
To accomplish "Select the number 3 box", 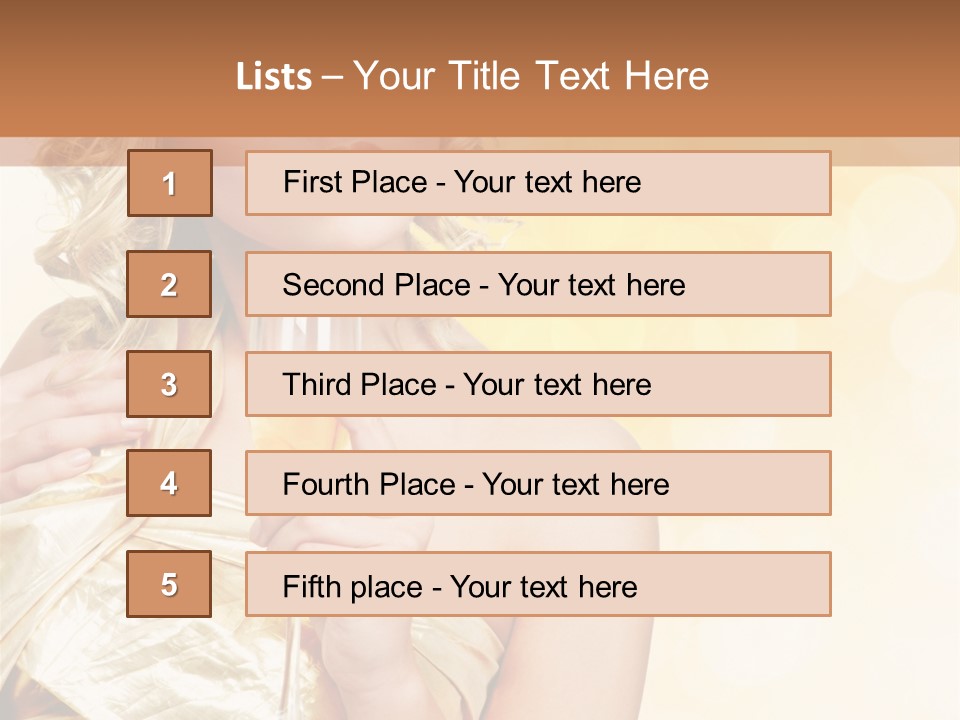I will click(169, 384).
